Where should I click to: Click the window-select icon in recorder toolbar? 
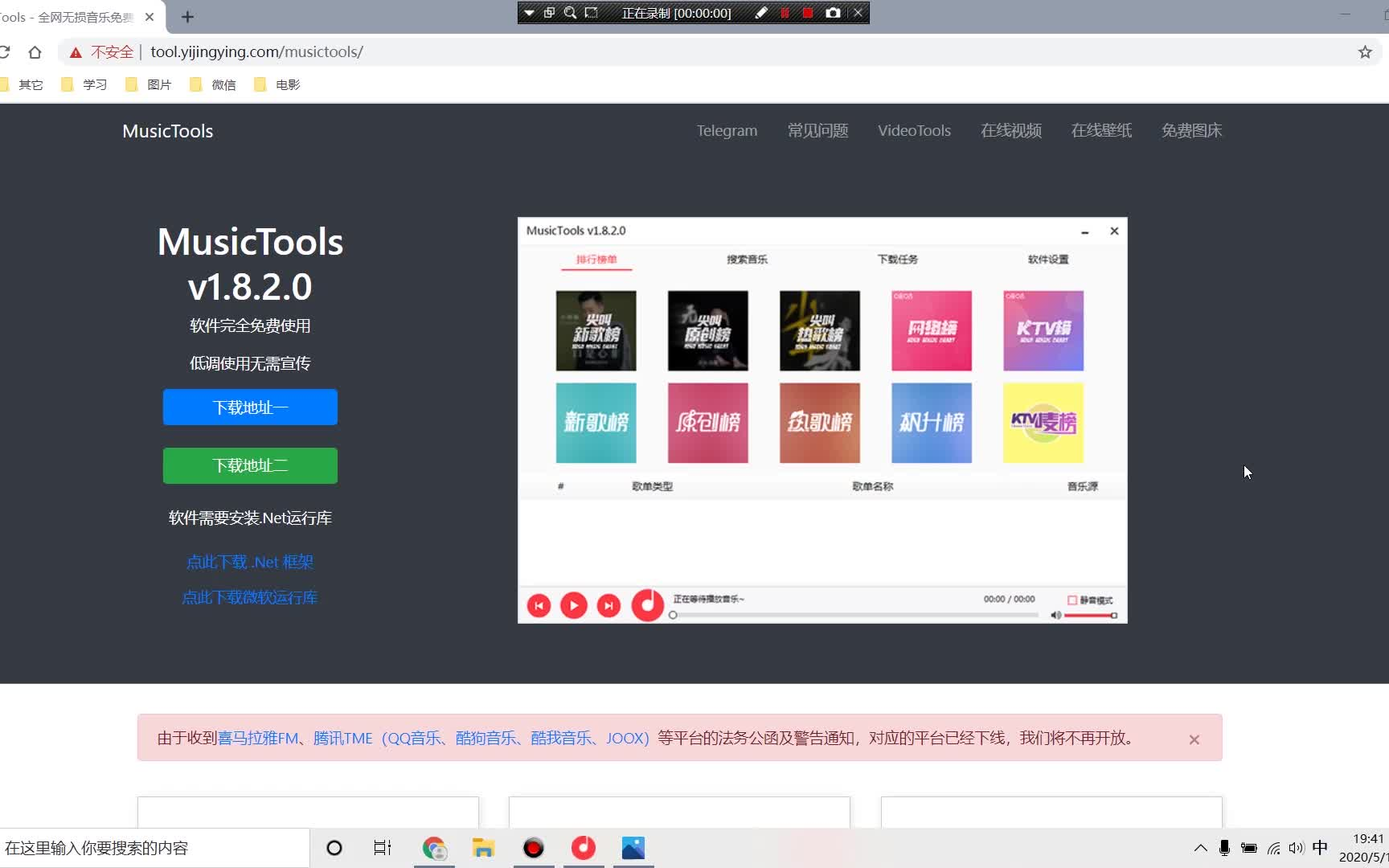tap(550, 13)
